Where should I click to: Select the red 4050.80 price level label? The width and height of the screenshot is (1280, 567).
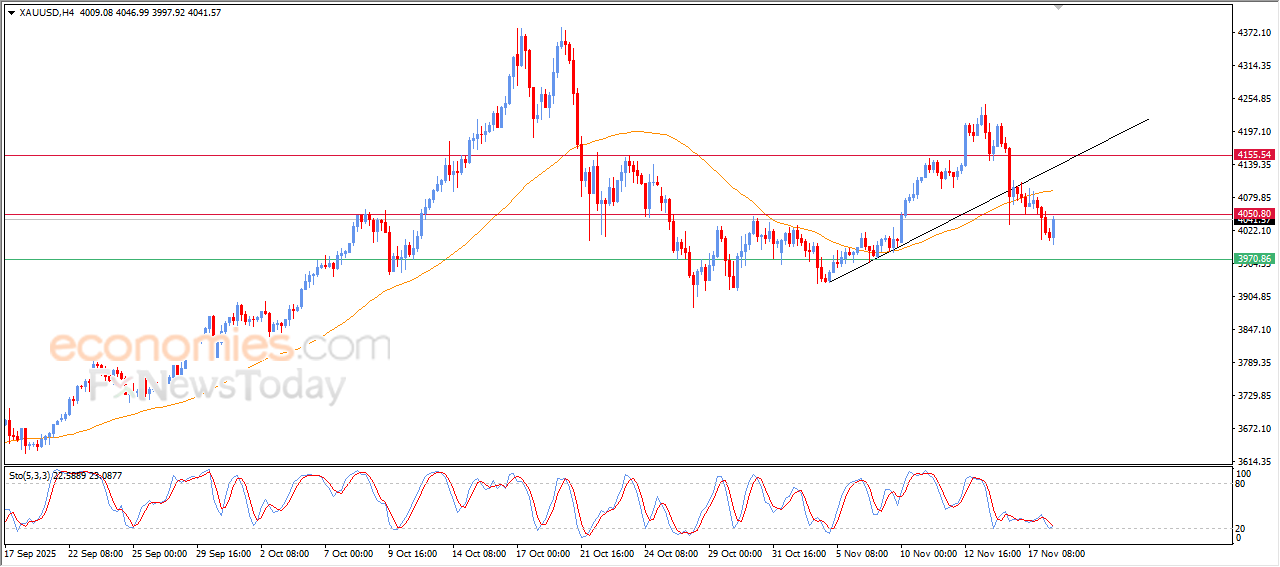[1253, 214]
